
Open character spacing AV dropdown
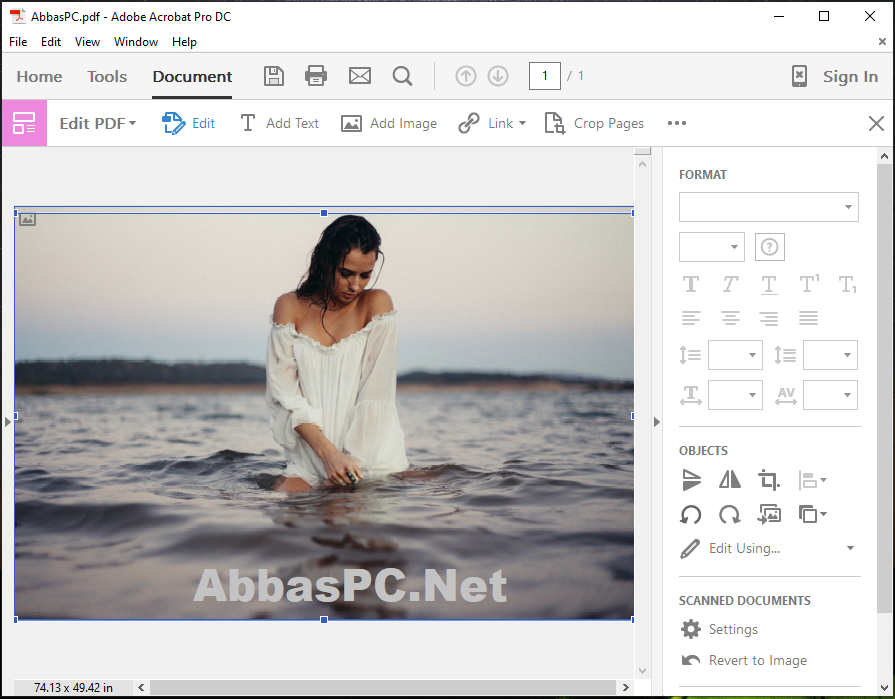click(x=830, y=395)
